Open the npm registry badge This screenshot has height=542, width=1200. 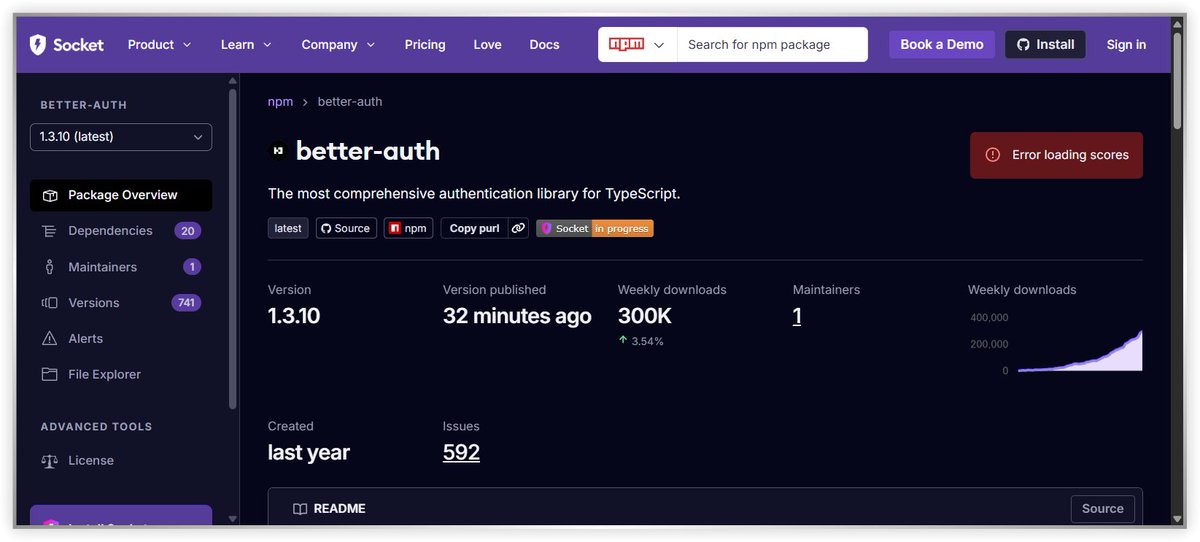408,228
